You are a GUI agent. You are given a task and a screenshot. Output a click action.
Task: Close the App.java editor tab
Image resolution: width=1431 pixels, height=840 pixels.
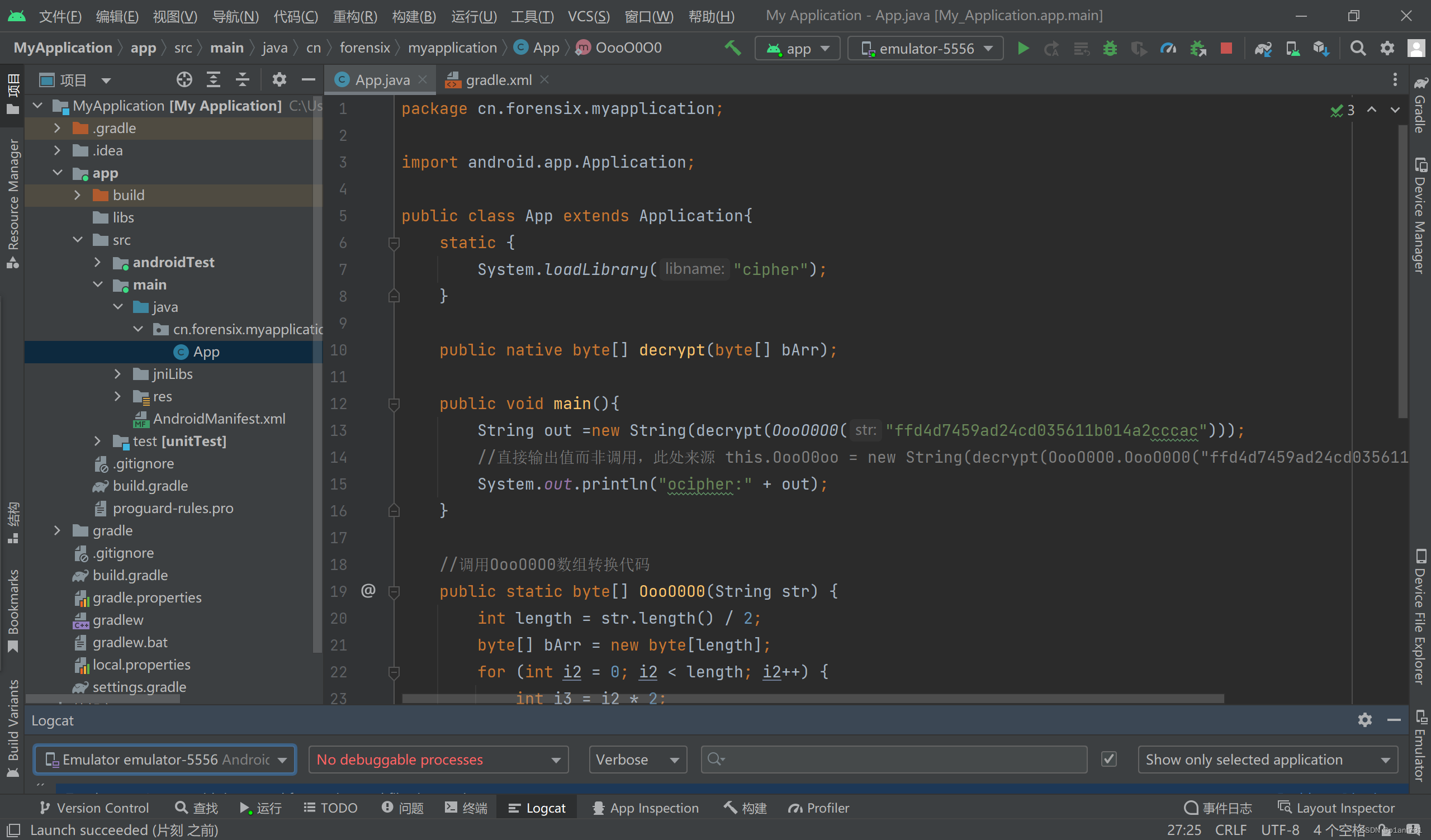(422, 79)
